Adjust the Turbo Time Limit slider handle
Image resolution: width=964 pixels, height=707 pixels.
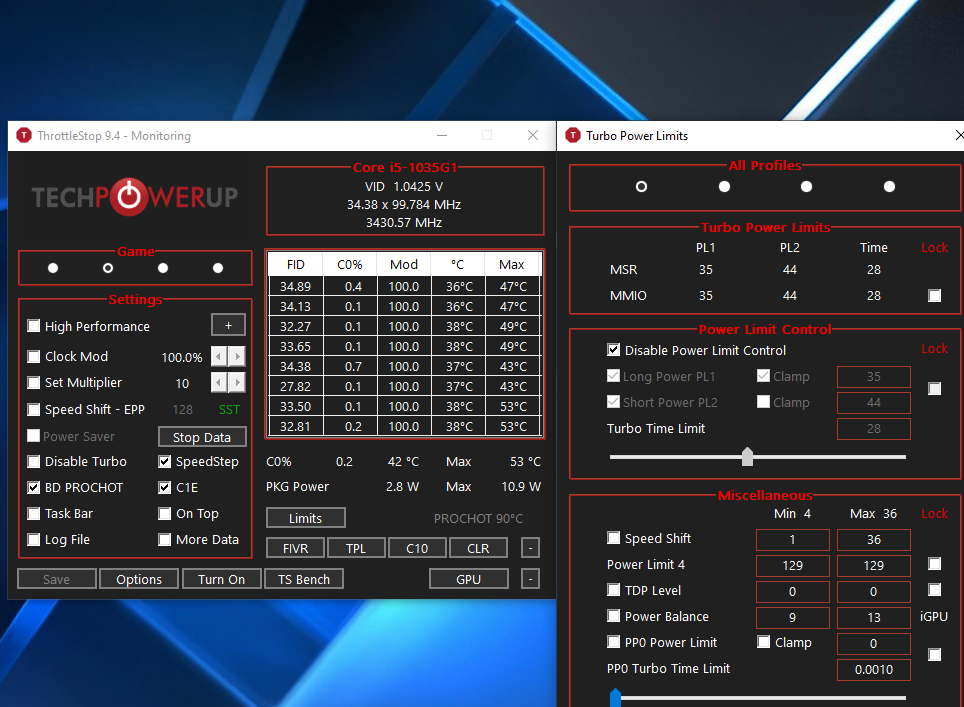pos(747,457)
